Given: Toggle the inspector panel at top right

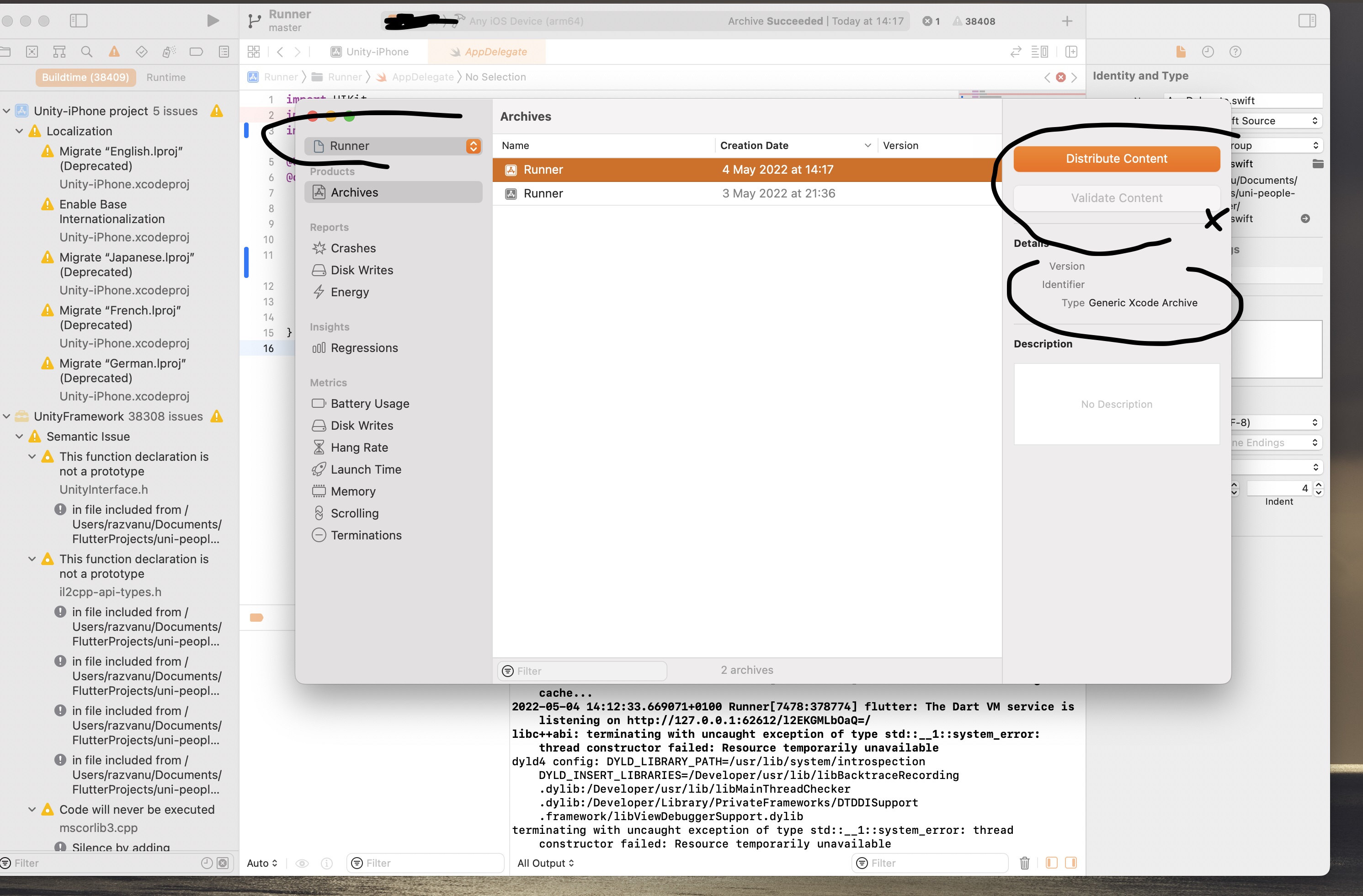Looking at the screenshot, I should (1307, 21).
